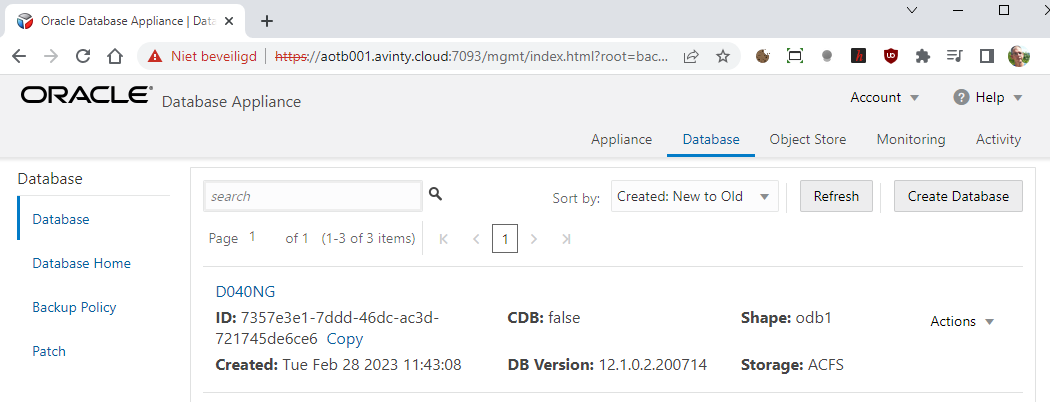This screenshot has height=402, width=1050.
Task: Click the search magnifier icon
Action: pos(435,194)
